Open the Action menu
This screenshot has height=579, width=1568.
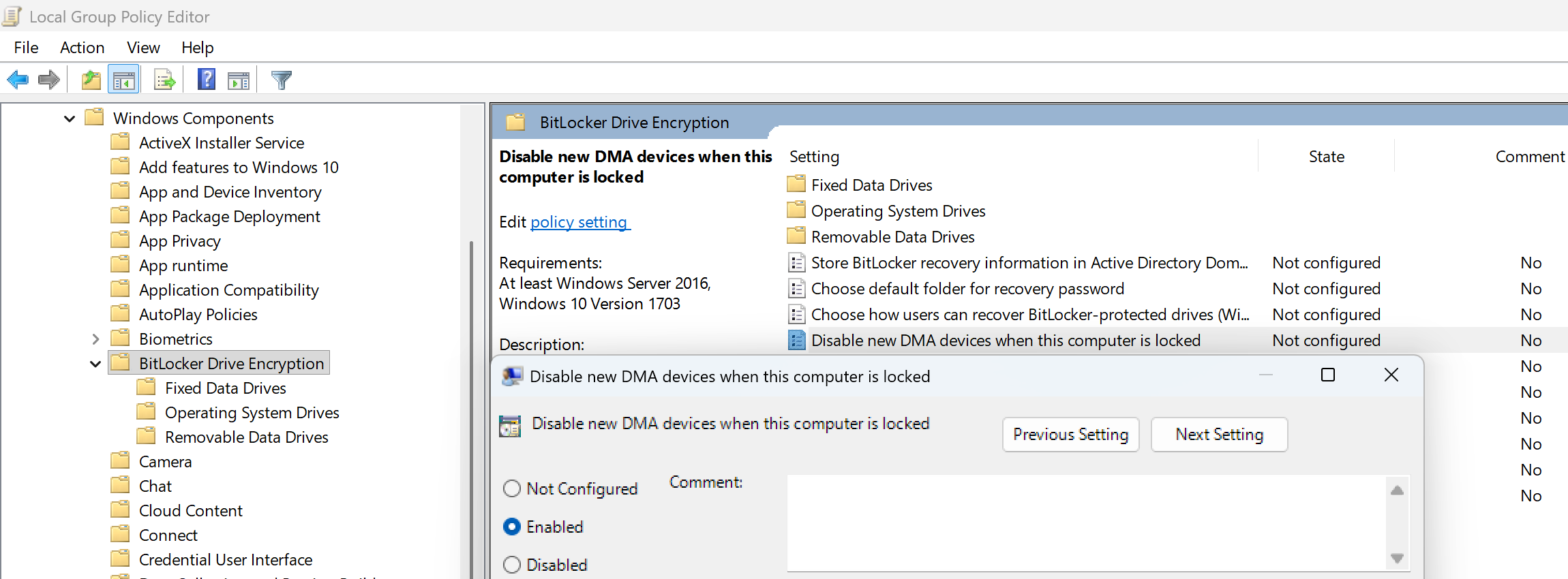tap(82, 48)
